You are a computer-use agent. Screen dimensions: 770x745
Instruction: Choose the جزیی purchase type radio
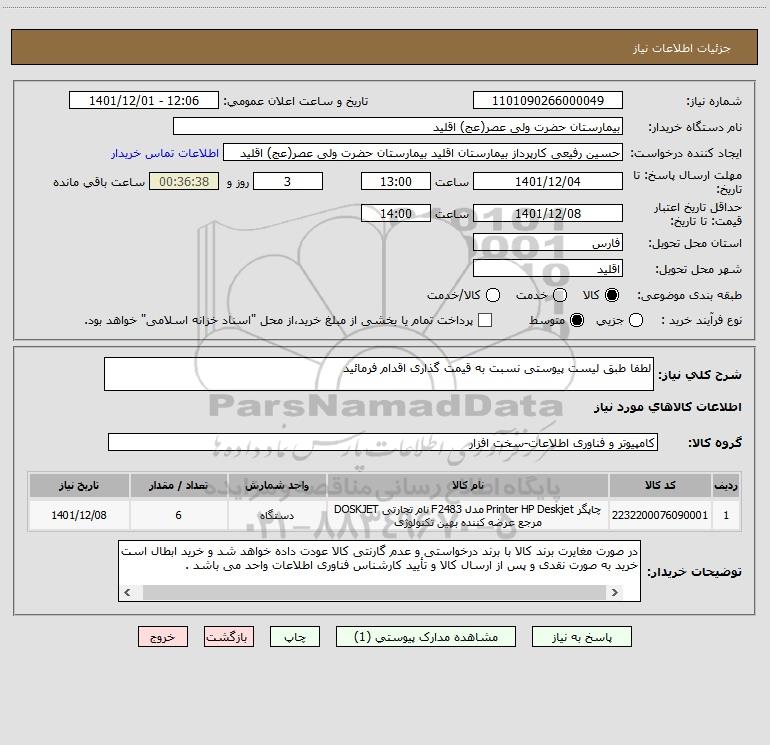635,320
